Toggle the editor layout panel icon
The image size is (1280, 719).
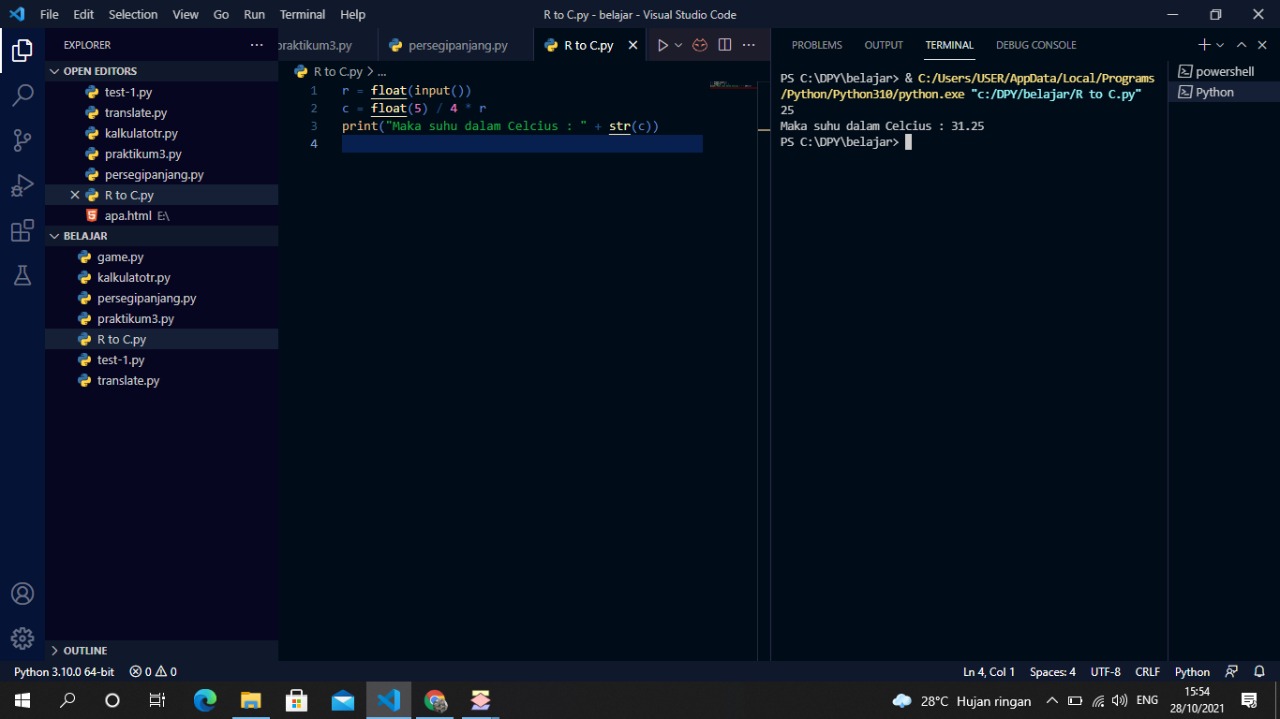click(x=724, y=45)
